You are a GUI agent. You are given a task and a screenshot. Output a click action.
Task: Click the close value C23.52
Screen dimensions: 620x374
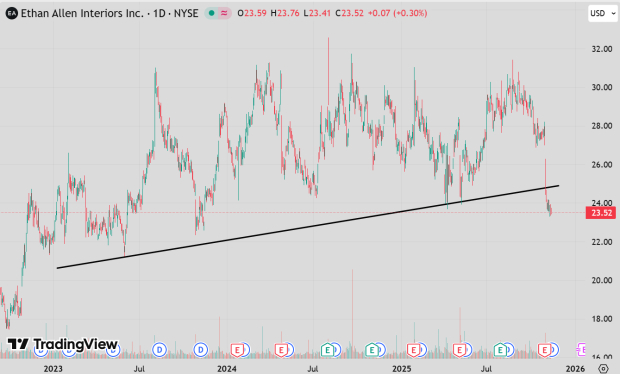tap(350, 13)
